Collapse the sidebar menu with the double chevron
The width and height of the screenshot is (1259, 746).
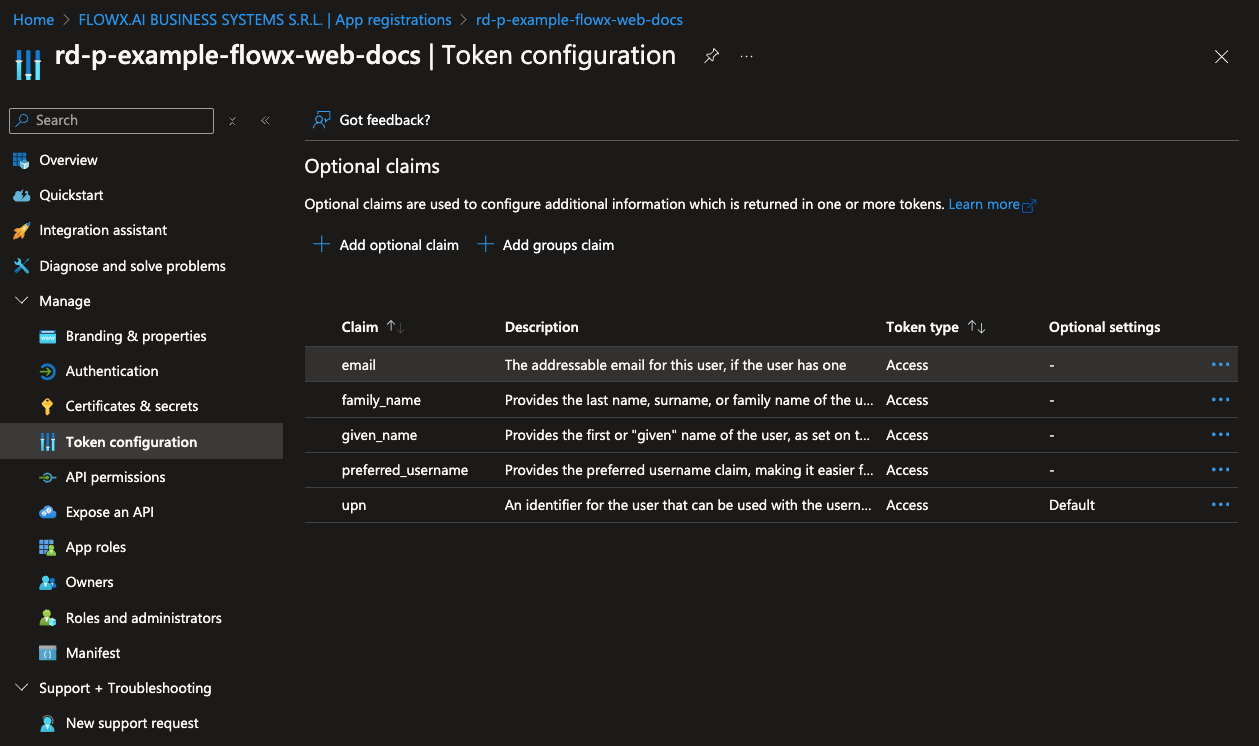coord(265,120)
